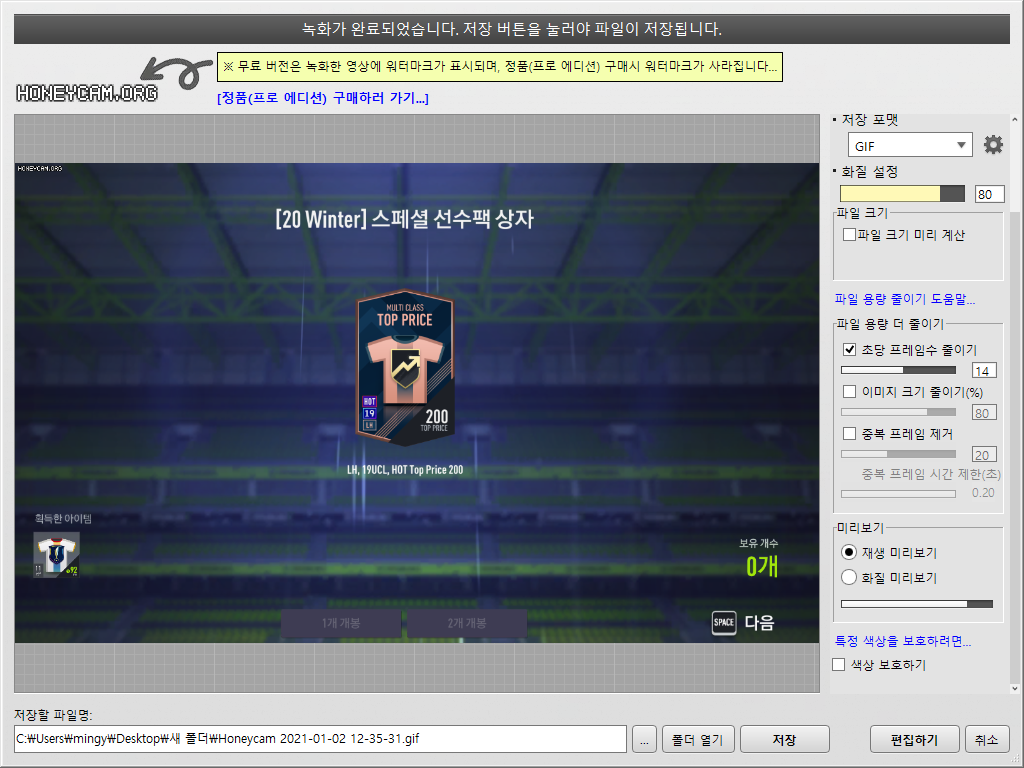Open protect specific color help link

tap(903, 641)
